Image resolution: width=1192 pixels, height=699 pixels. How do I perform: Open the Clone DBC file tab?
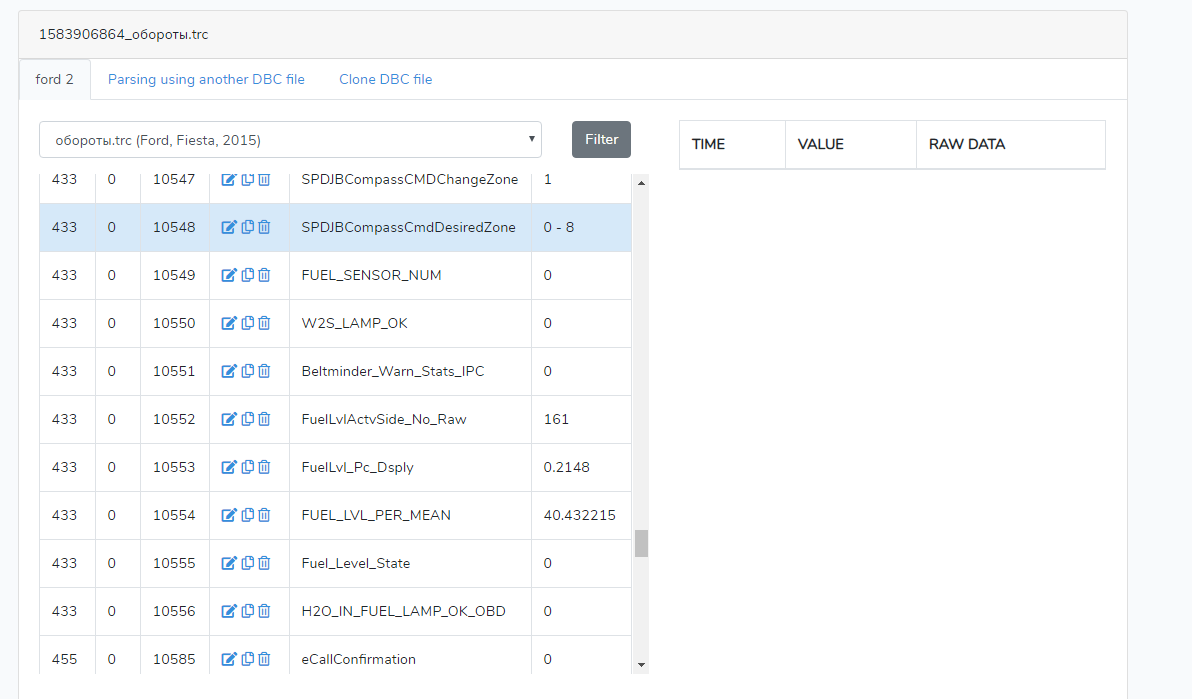385,79
